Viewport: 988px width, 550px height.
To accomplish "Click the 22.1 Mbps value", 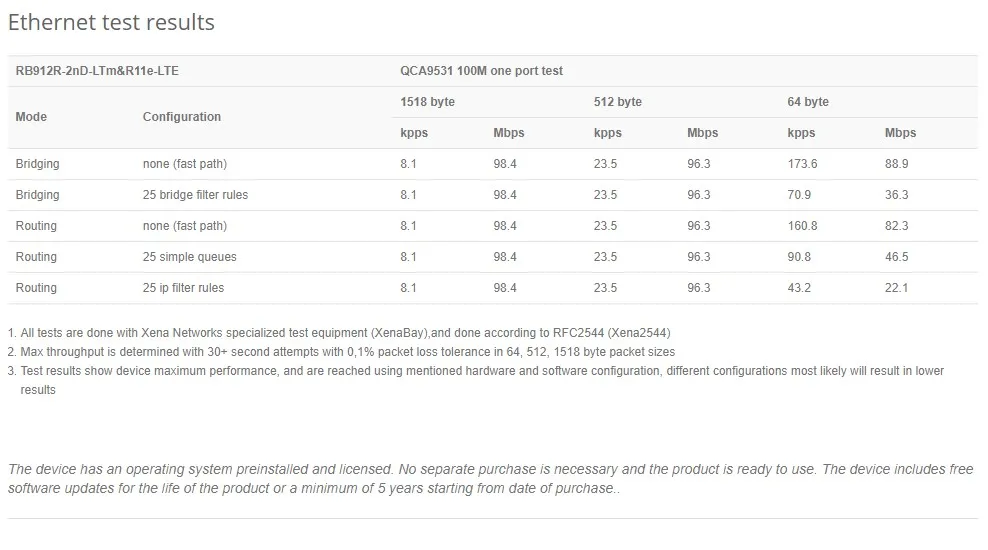I will coord(897,287).
